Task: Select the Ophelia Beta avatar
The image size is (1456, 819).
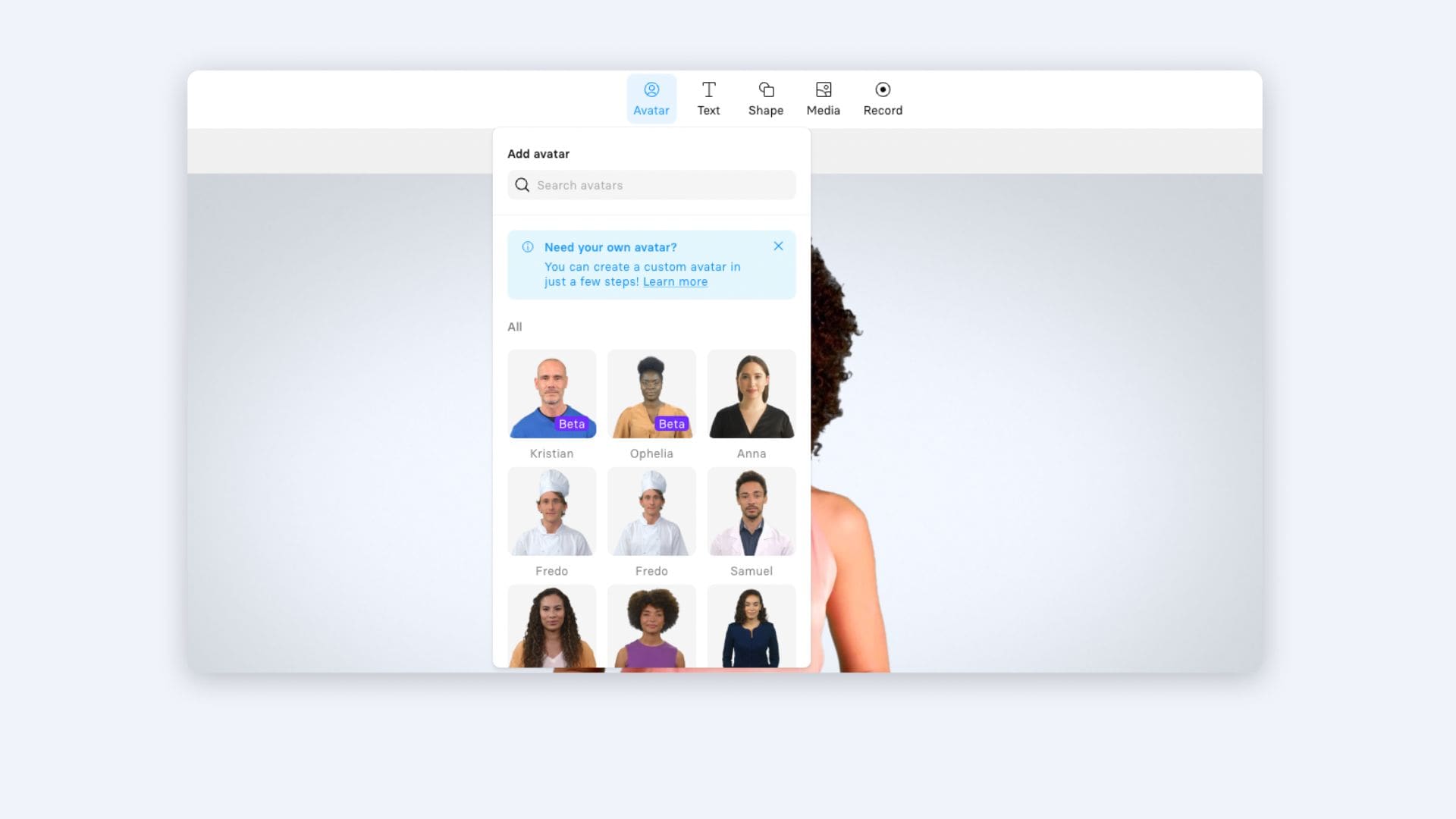Action: coord(651,393)
